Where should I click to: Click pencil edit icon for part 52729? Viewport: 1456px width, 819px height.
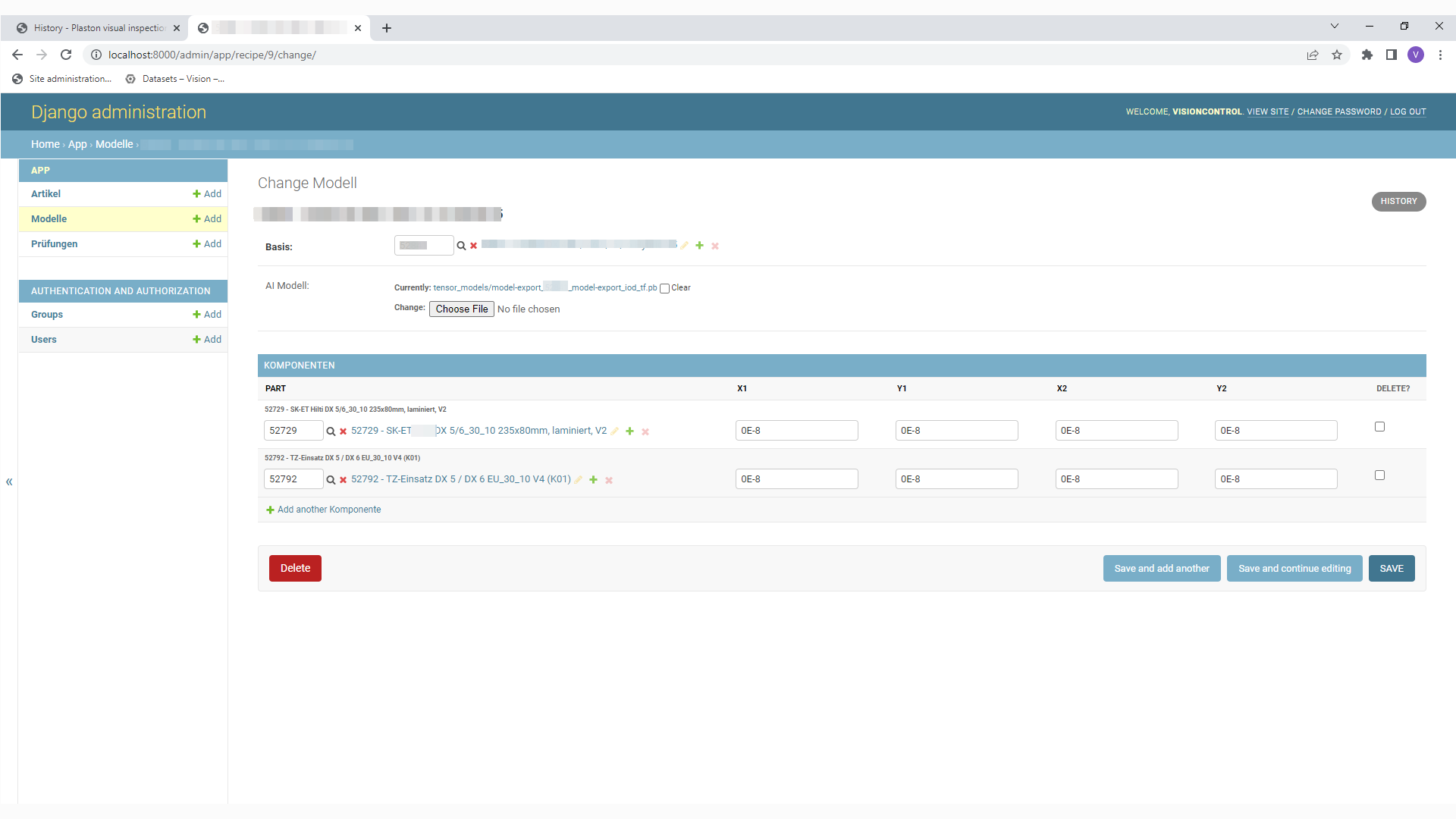(615, 431)
